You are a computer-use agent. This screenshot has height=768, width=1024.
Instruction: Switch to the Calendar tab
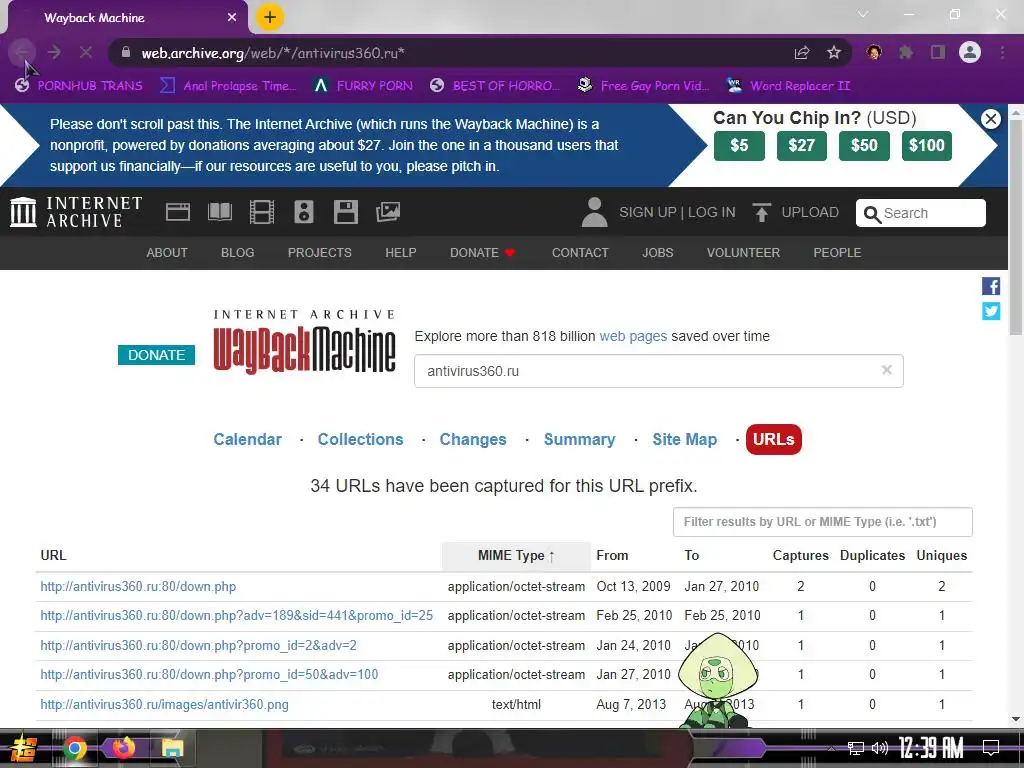tap(248, 440)
